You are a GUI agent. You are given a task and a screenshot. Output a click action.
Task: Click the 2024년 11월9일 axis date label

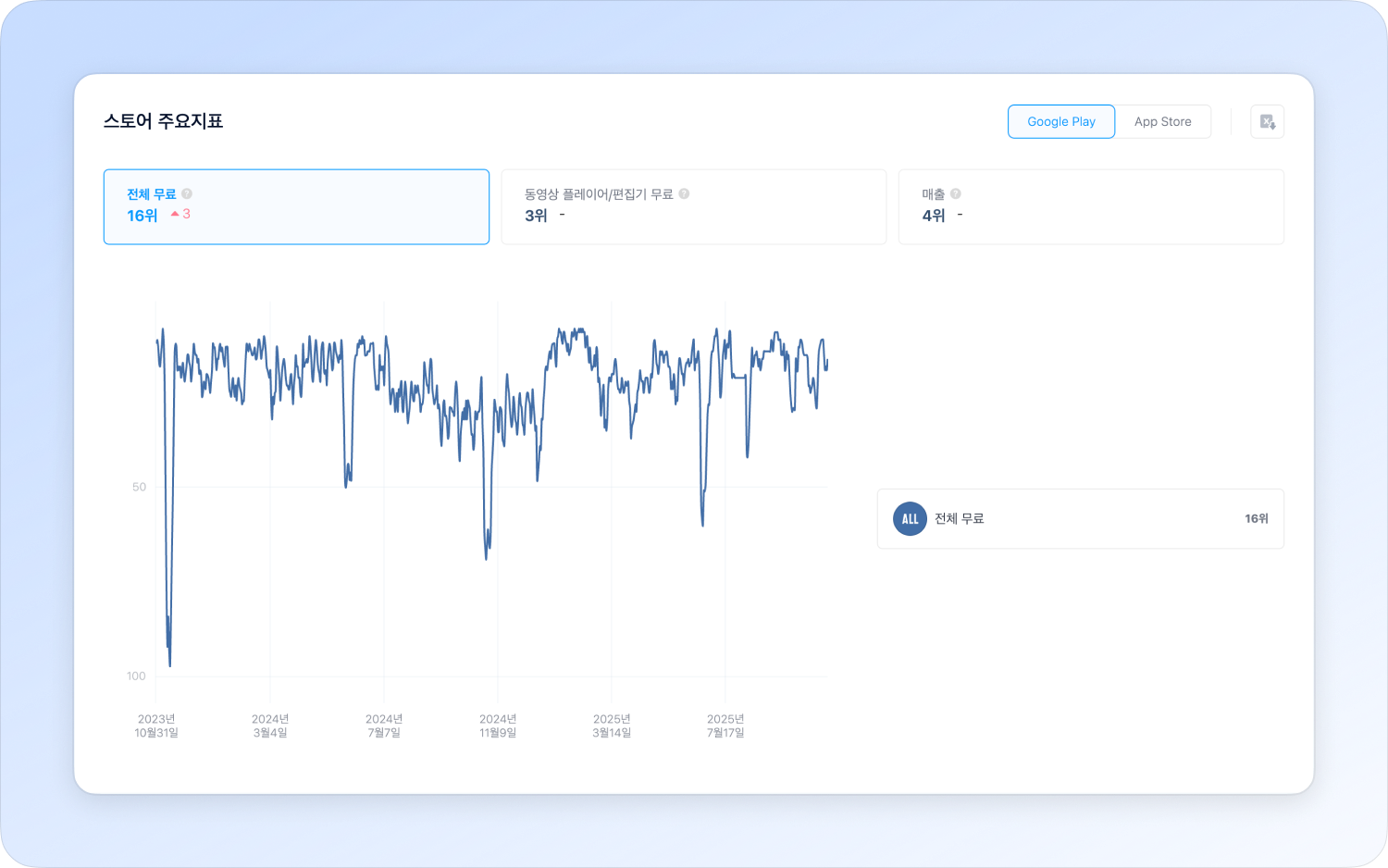pyautogui.click(x=498, y=726)
